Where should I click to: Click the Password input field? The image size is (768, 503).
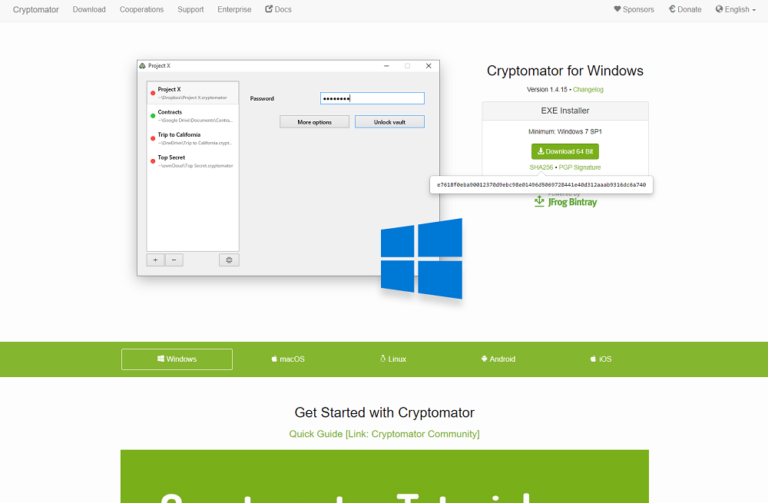tap(372, 98)
